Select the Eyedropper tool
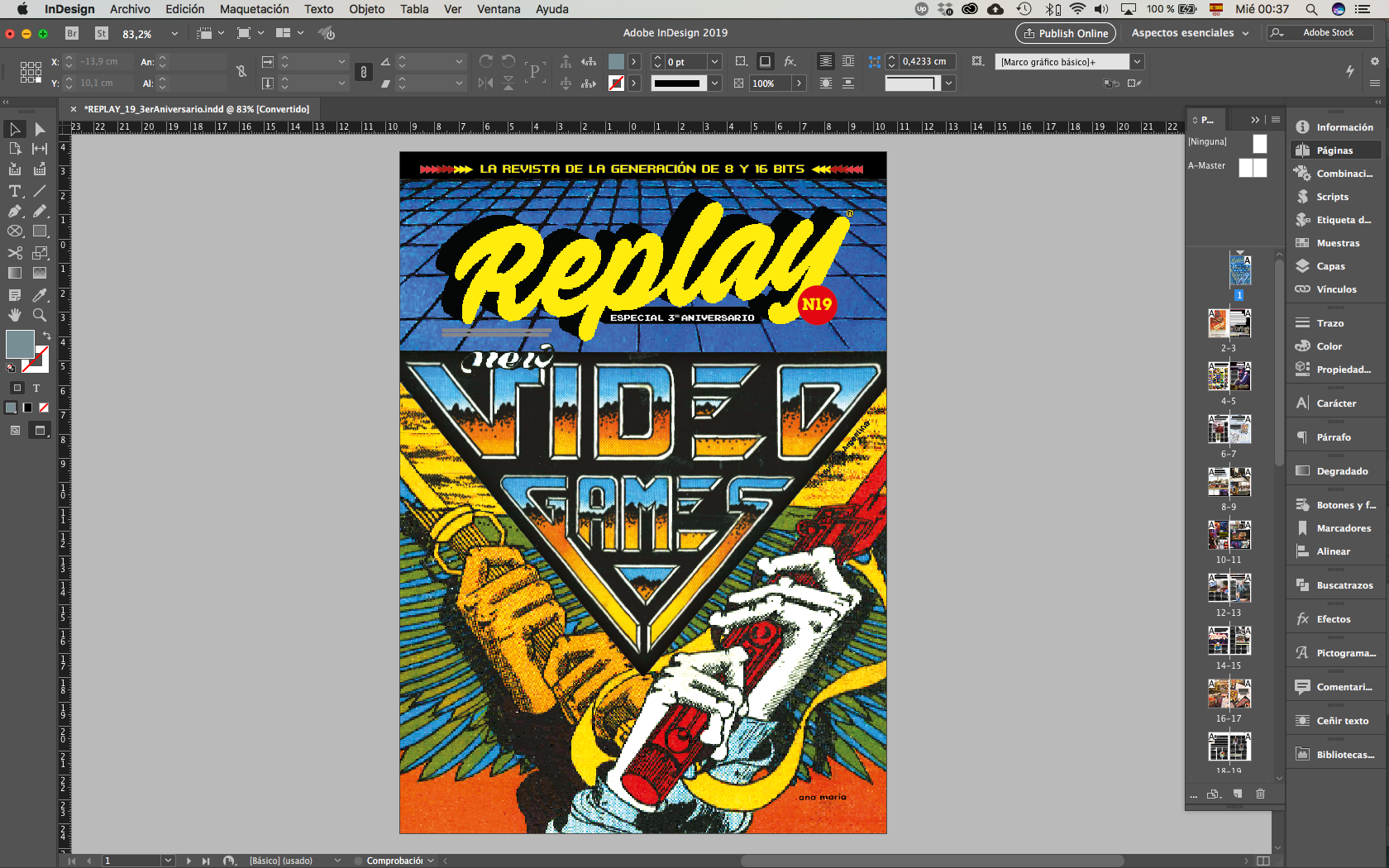This screenshot has width=1389, height=868. coord(39,295)
